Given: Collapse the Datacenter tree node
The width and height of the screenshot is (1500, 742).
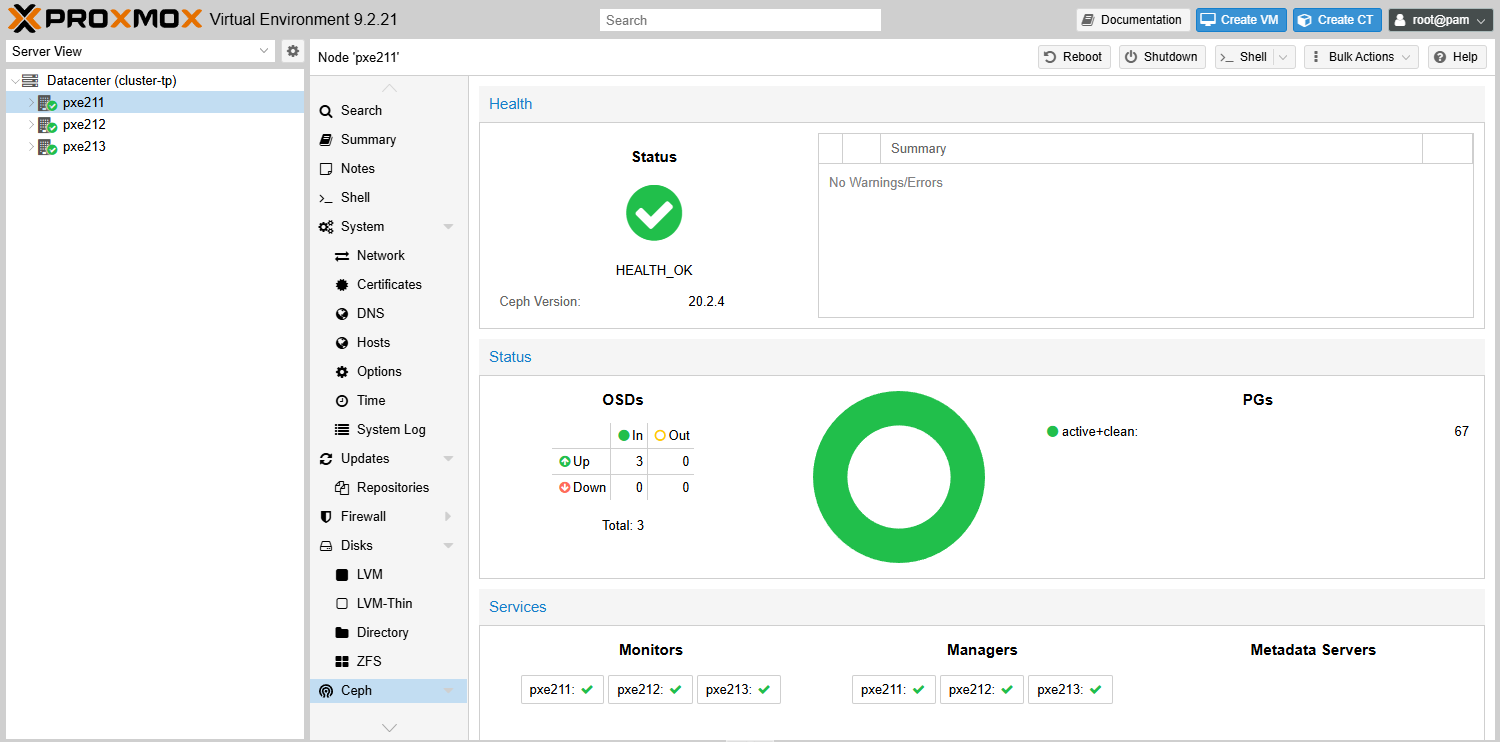Looking at the screenshot, I should coord(15,81).
